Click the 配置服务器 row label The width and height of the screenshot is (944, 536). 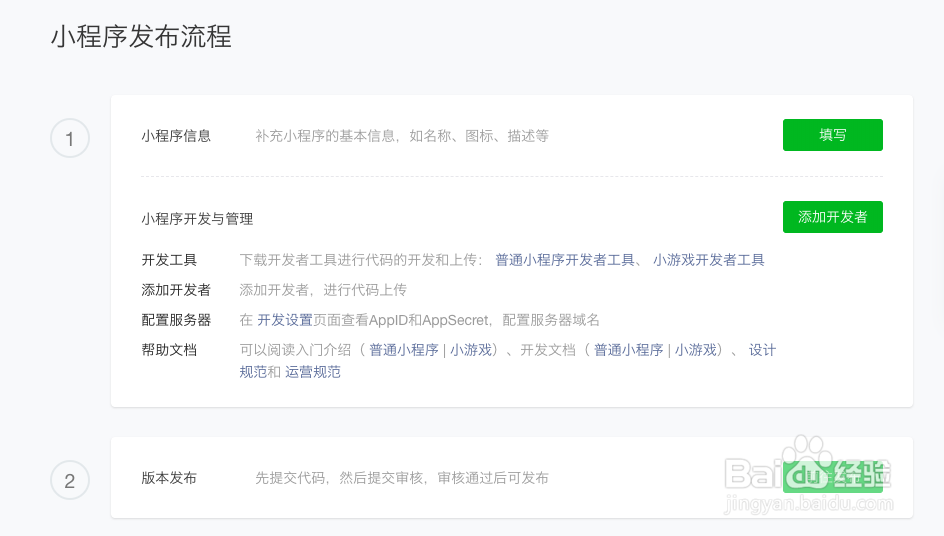click(x=176, y=320)
